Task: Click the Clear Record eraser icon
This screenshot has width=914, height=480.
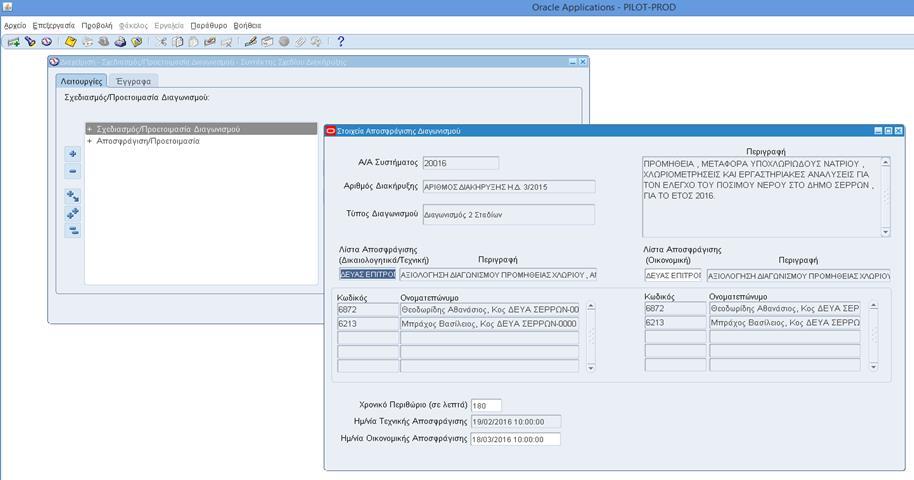Action: [x=210, y=42]
